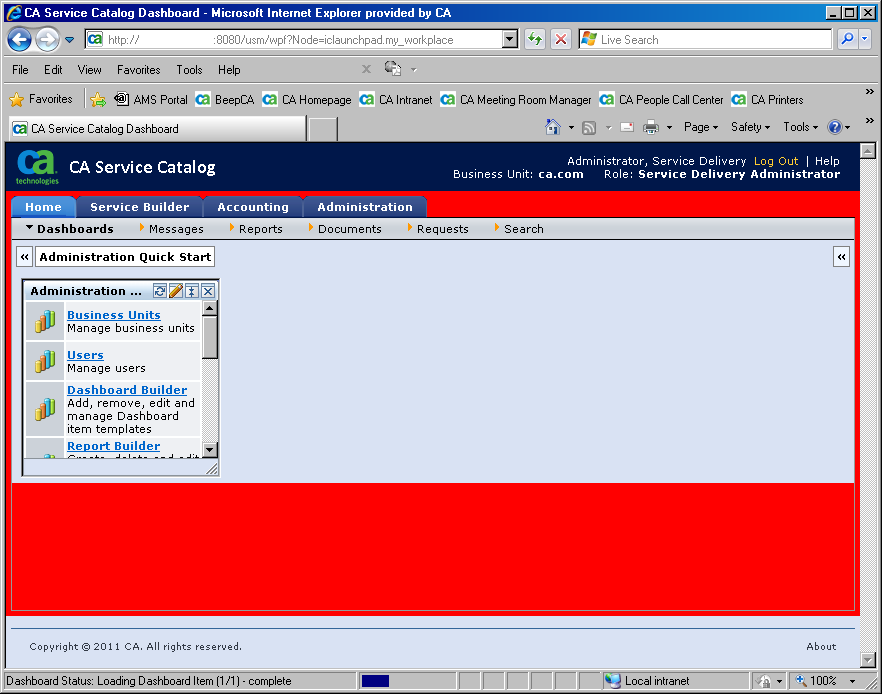This screenshot has height=694, width=882.
Task: Open the Messages submenu
Action: (x=171, y=229)
